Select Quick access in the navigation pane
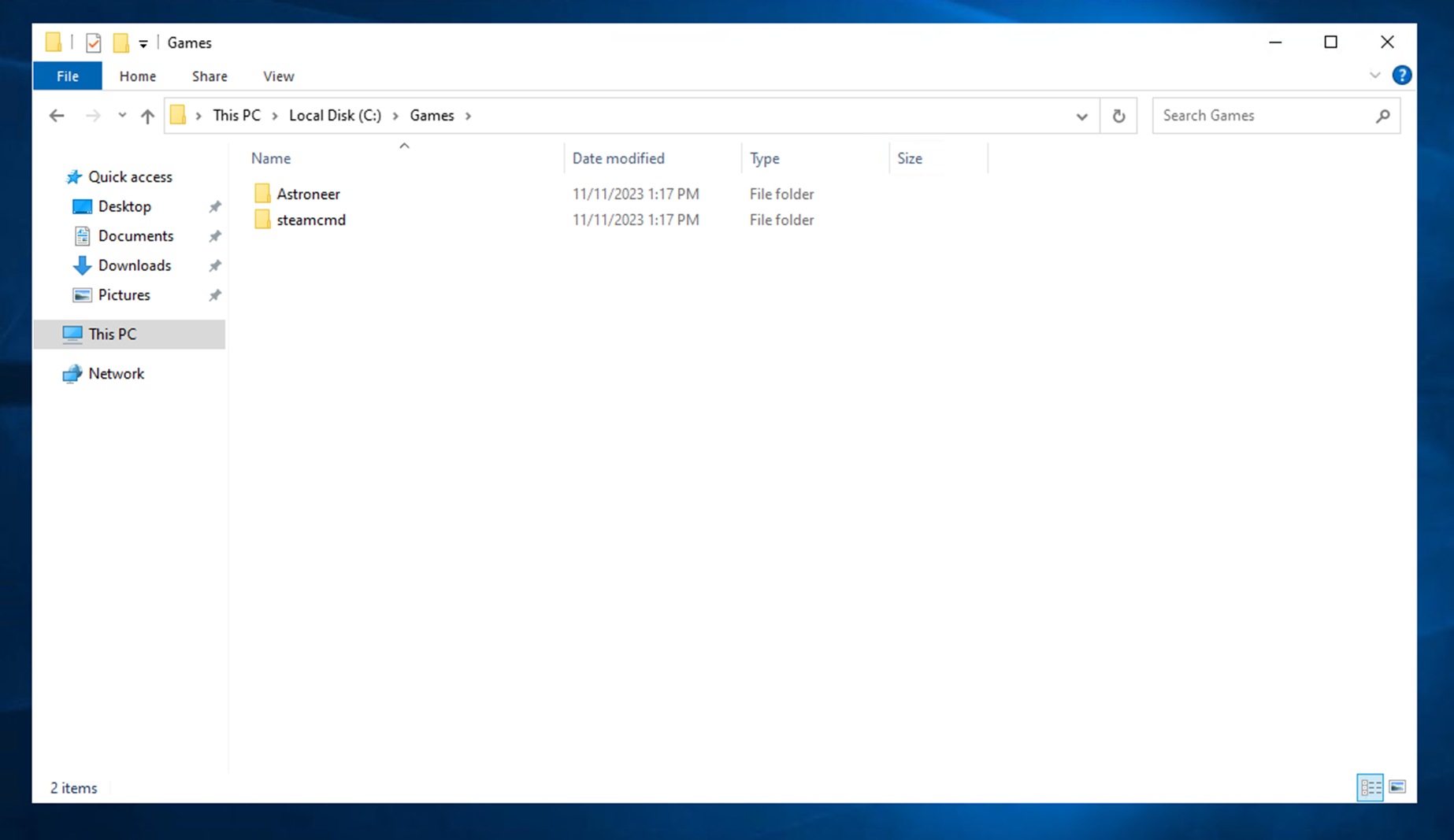Screen dimensions: 1454x840 pos(130,177)
